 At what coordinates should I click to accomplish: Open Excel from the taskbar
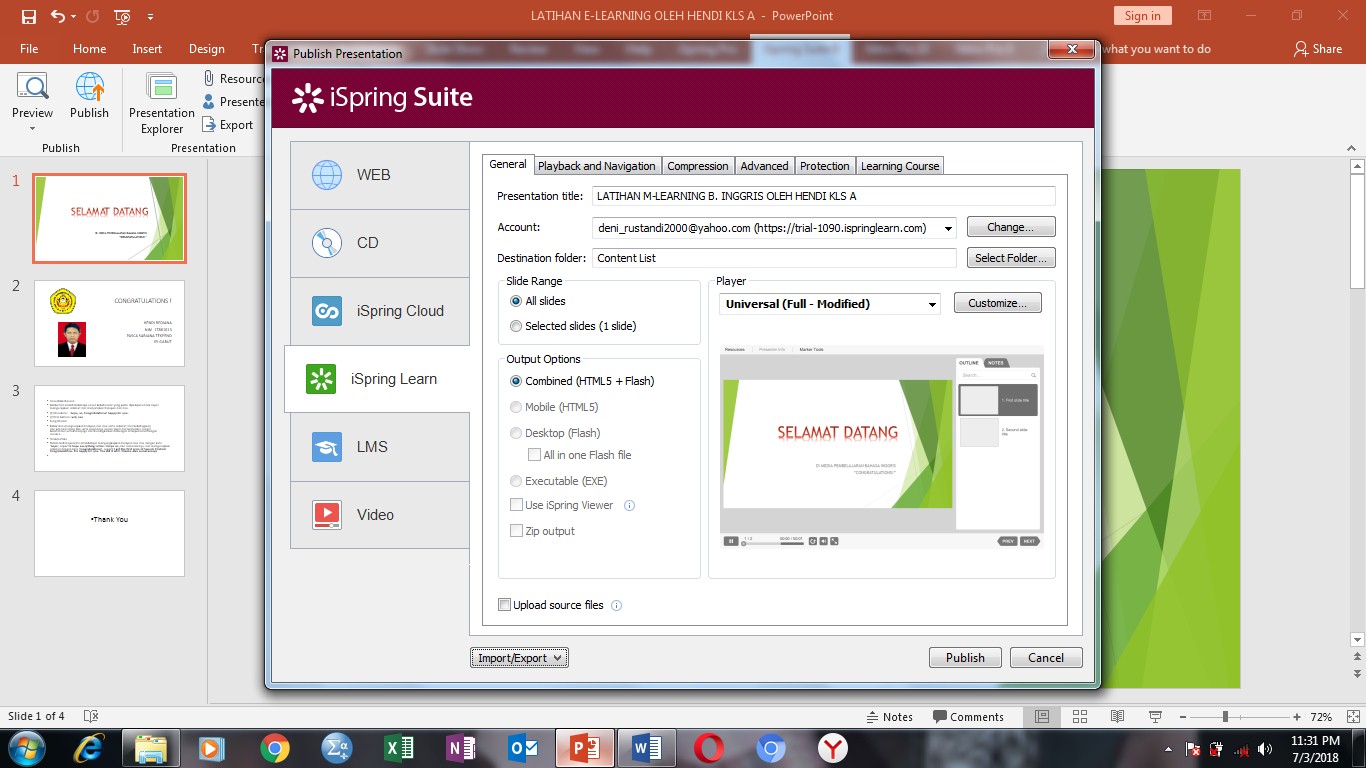click(399, 747)
